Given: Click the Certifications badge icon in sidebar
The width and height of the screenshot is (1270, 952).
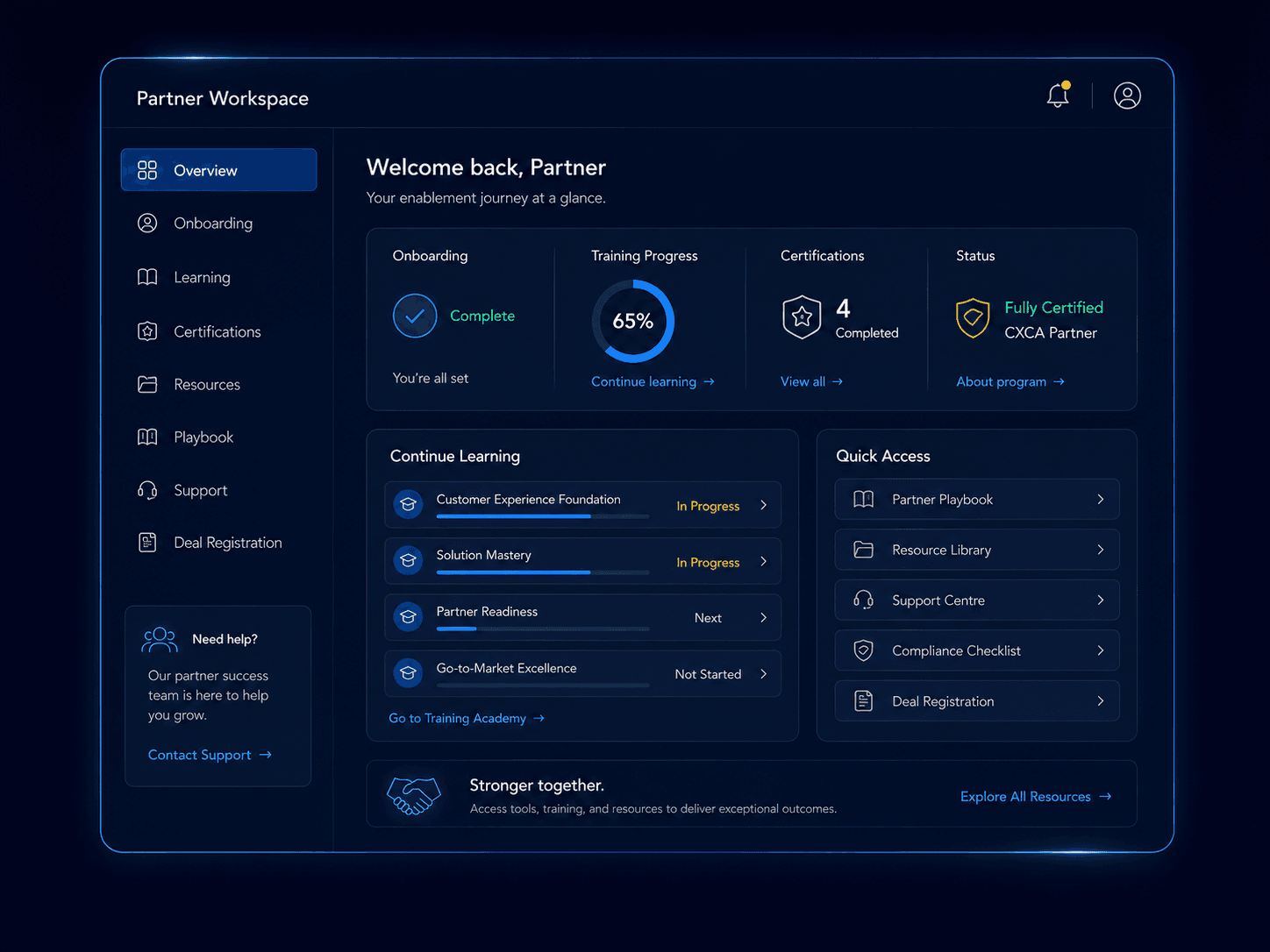Looking at the screenshot, I should [x=147, y=331].
